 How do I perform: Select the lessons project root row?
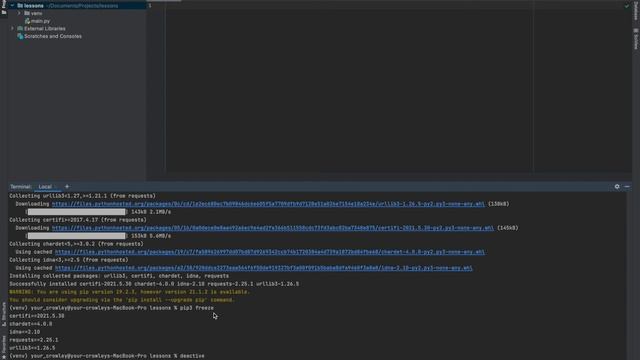click(x=77, y=6)
